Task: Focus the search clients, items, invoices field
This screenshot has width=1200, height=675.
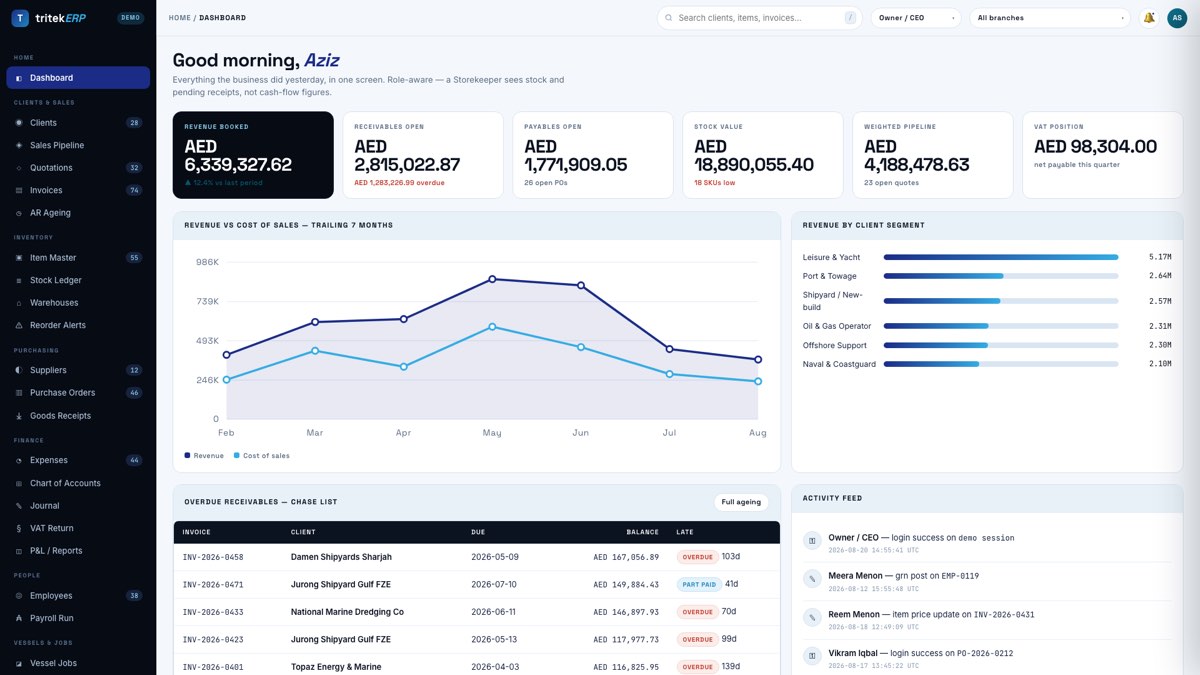Action: [759, 18]
